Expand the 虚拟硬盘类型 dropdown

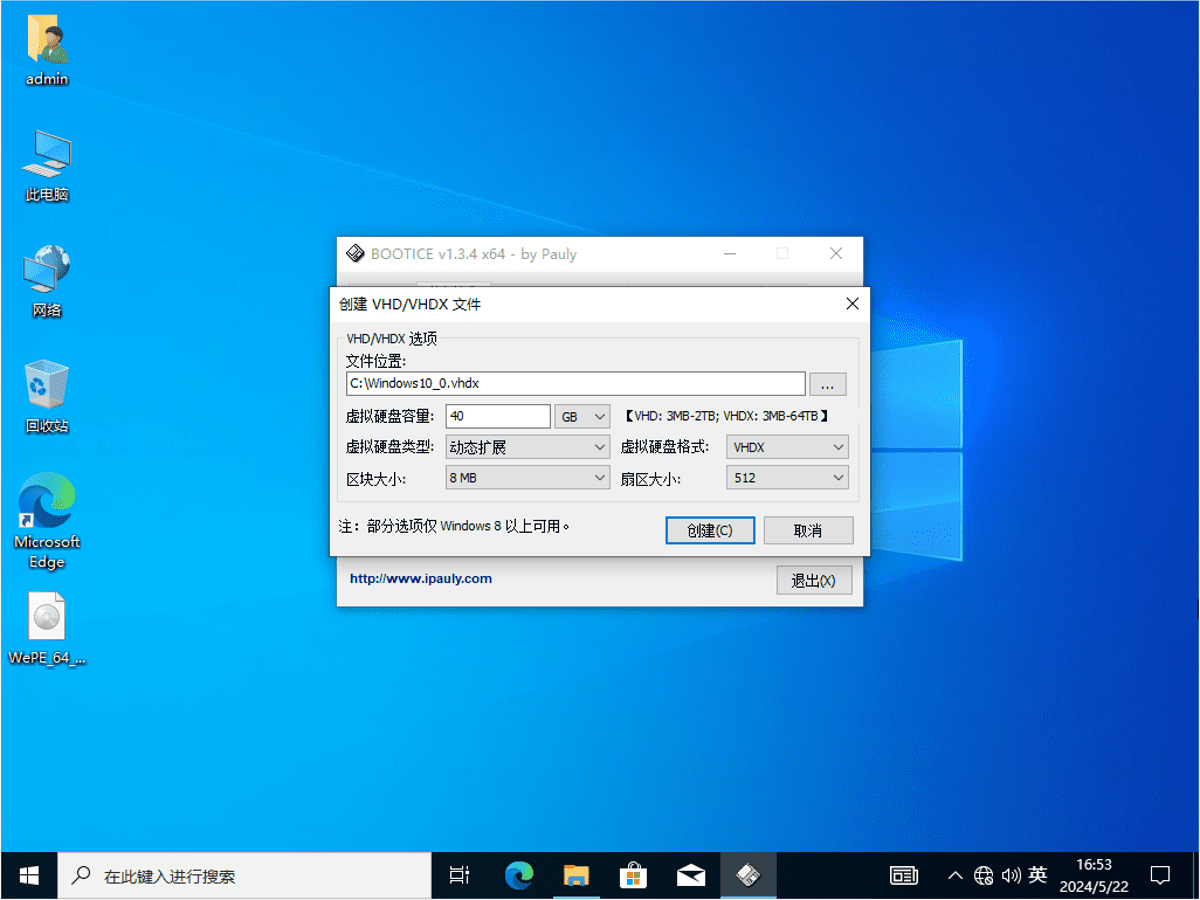click(x=527, y=447)
